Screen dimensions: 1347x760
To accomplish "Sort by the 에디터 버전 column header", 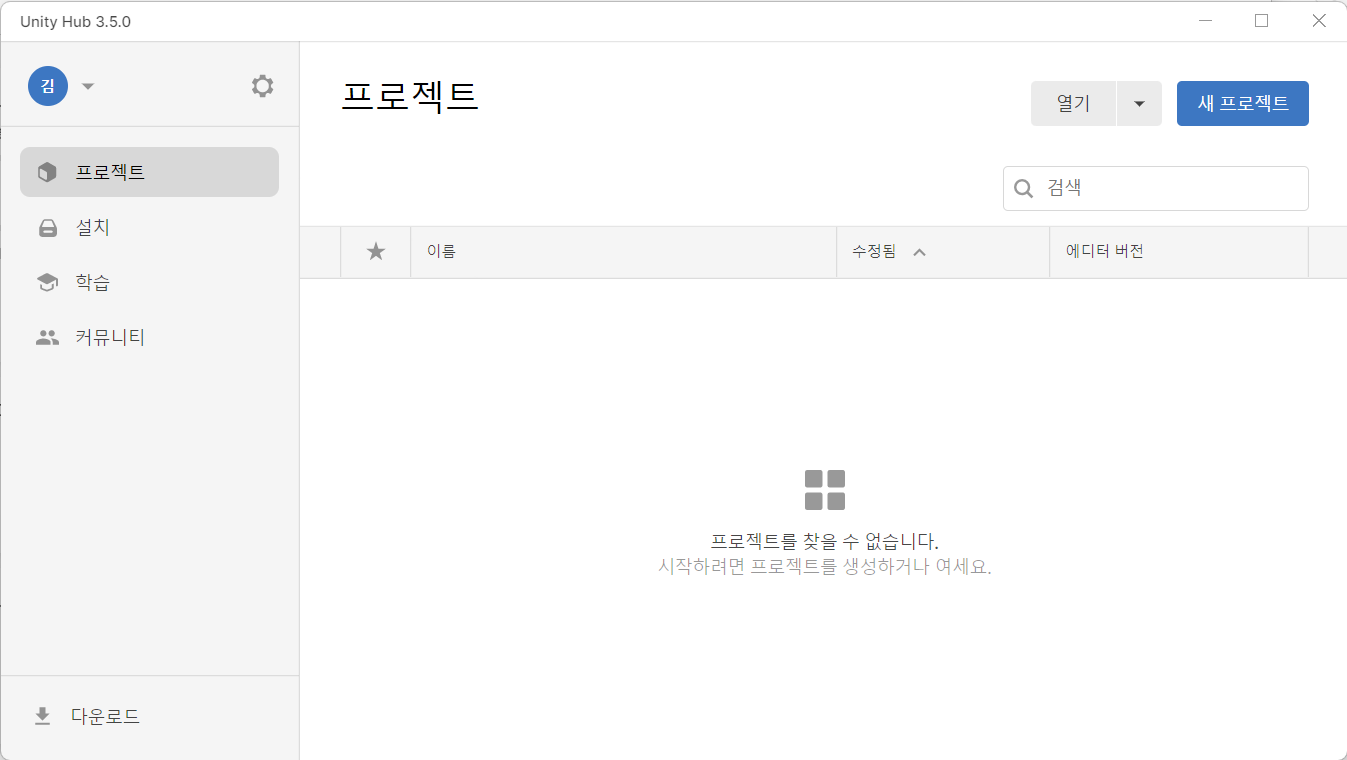I will tap(1179, 252).
